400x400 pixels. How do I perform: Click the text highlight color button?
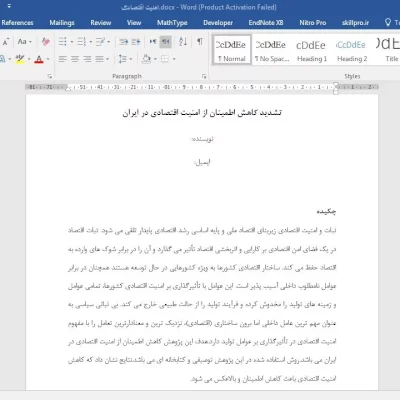pyautogui.click(x=20, y=59)
